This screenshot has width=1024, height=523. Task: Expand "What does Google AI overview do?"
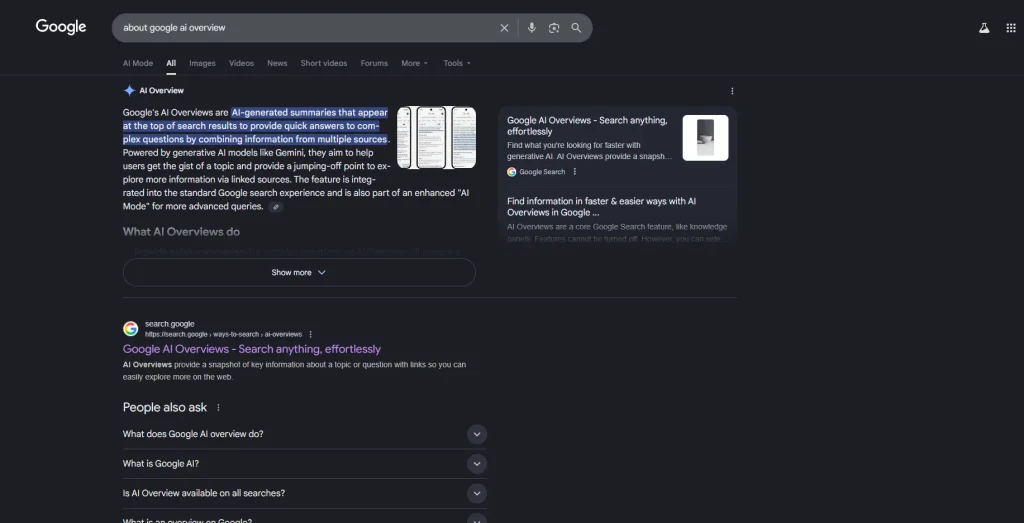point(304,434)
